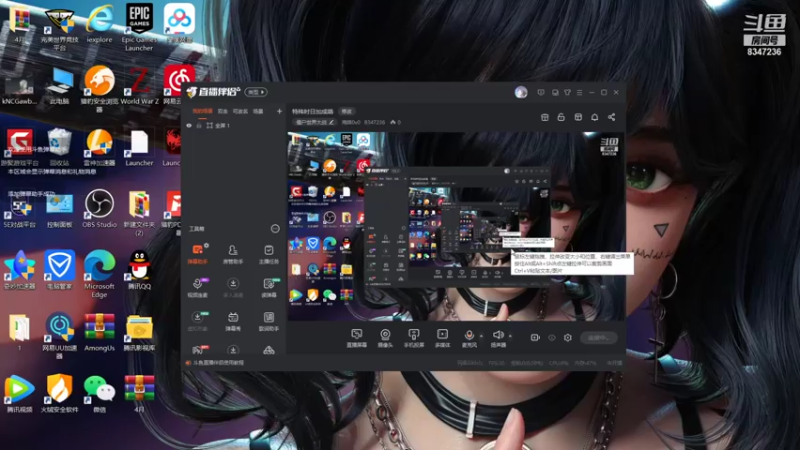Open AmongUs desktop shortcut
This screenshot has width=800, height=450.
tap(99, 332)
